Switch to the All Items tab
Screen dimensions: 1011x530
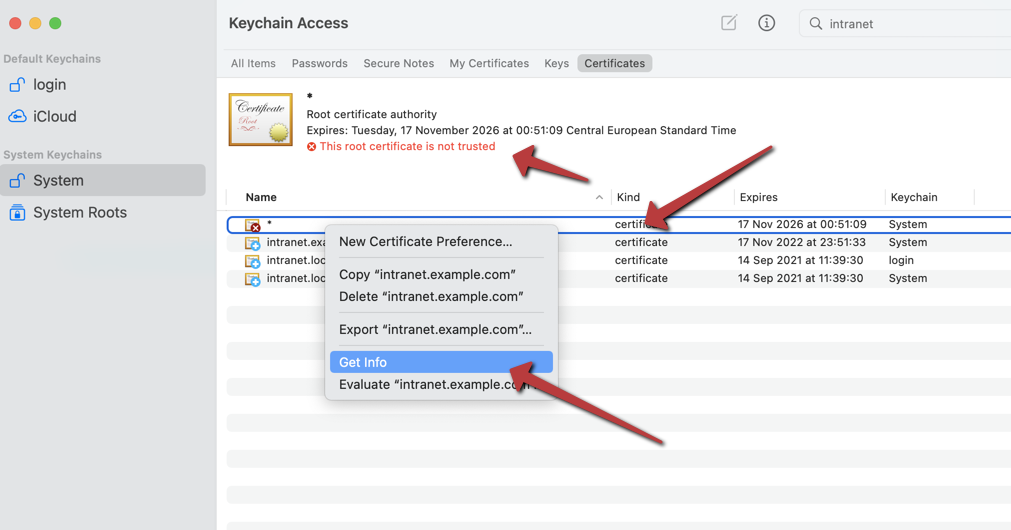coord(253,63)
